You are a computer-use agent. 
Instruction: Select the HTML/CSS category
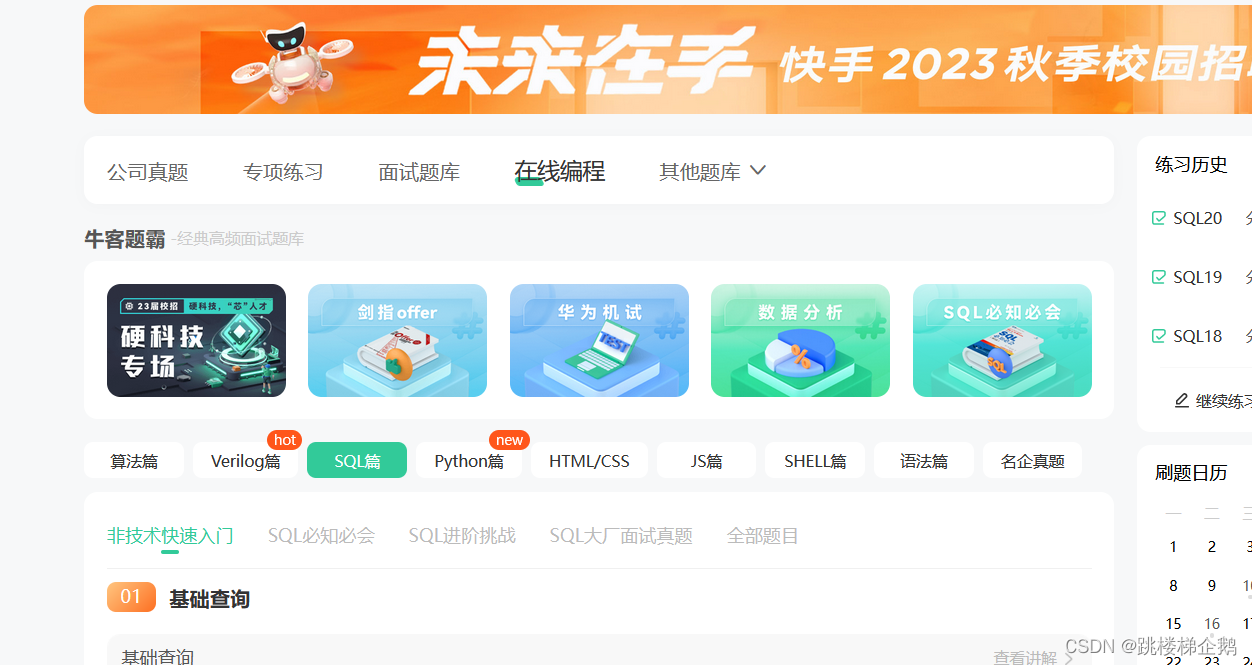[x=589, y=461]
